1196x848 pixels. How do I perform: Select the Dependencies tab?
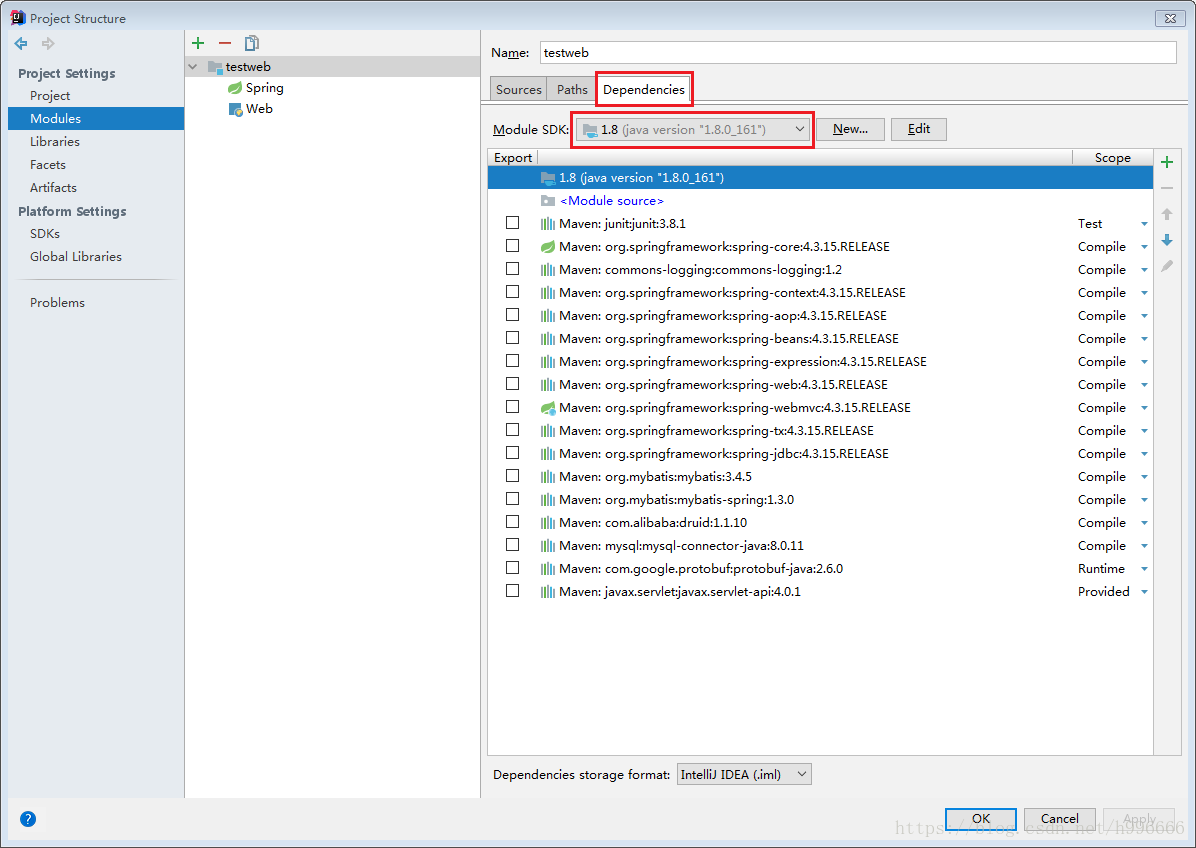click(x=644, y=89)
